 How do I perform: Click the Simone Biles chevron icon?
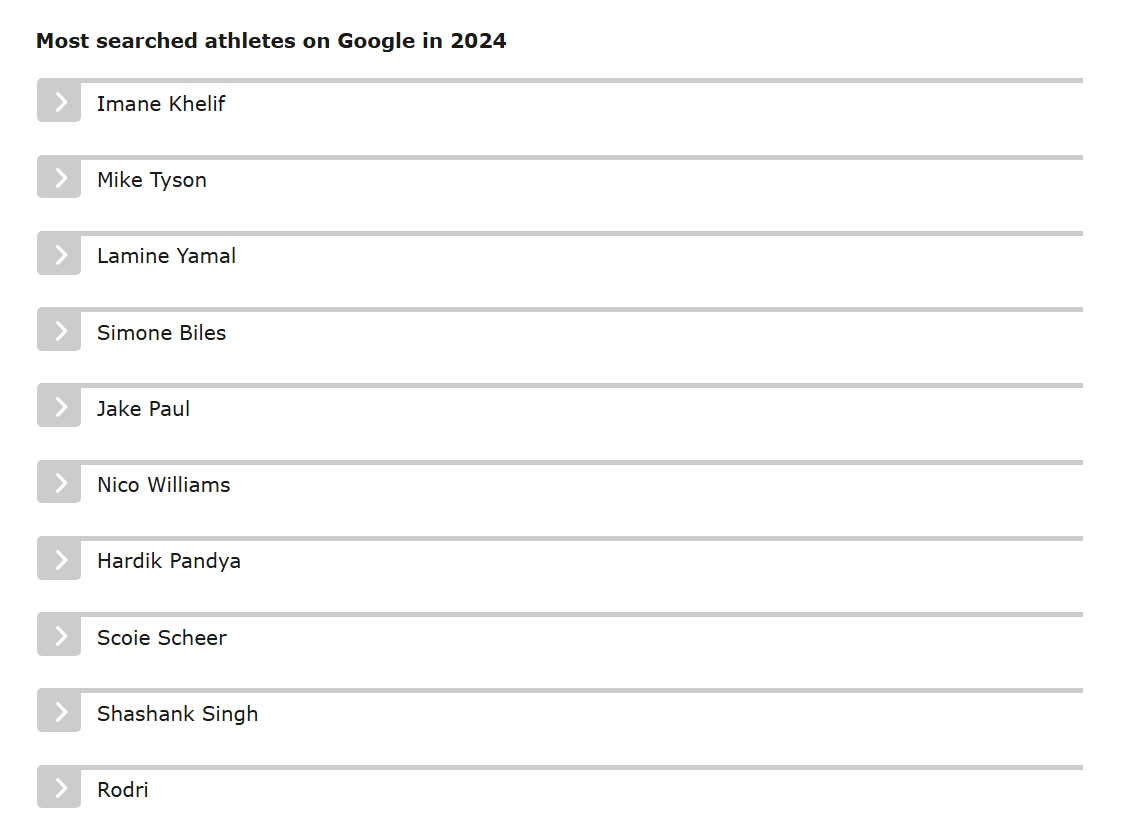point(59,331)
